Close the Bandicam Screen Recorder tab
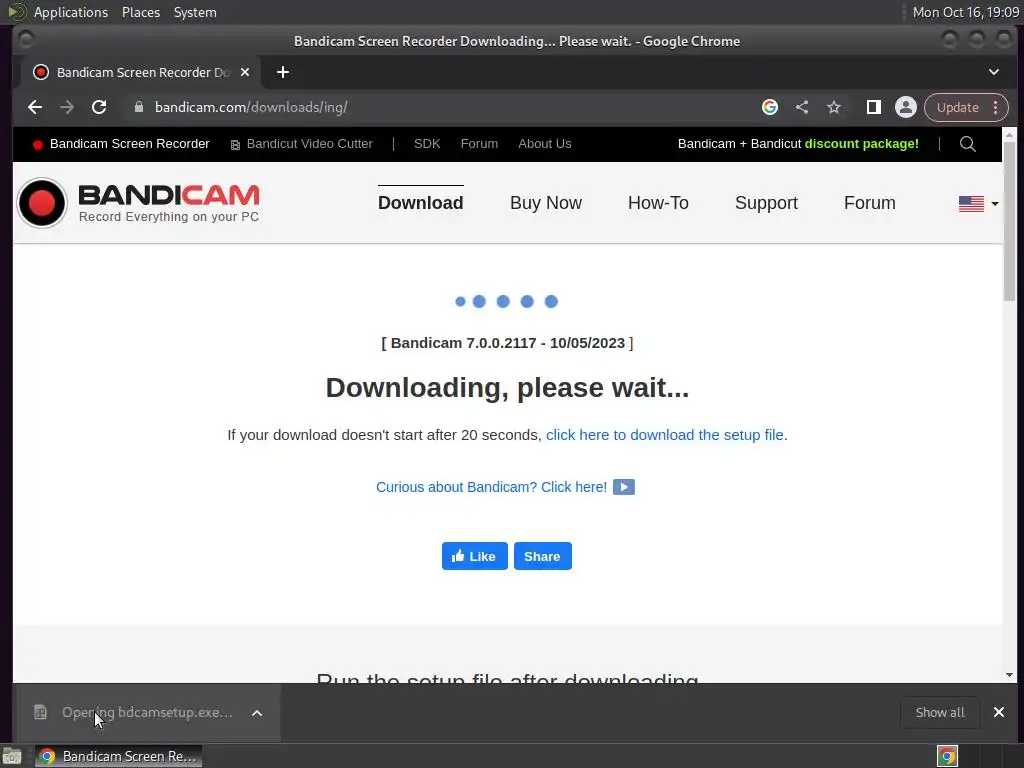 [245, 72]
